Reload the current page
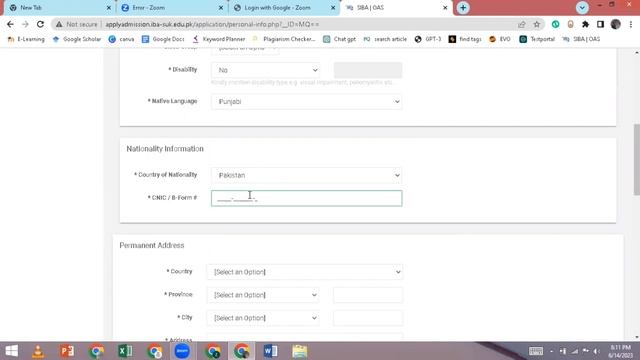Screen dimensions: 640x360 [40, 24]
